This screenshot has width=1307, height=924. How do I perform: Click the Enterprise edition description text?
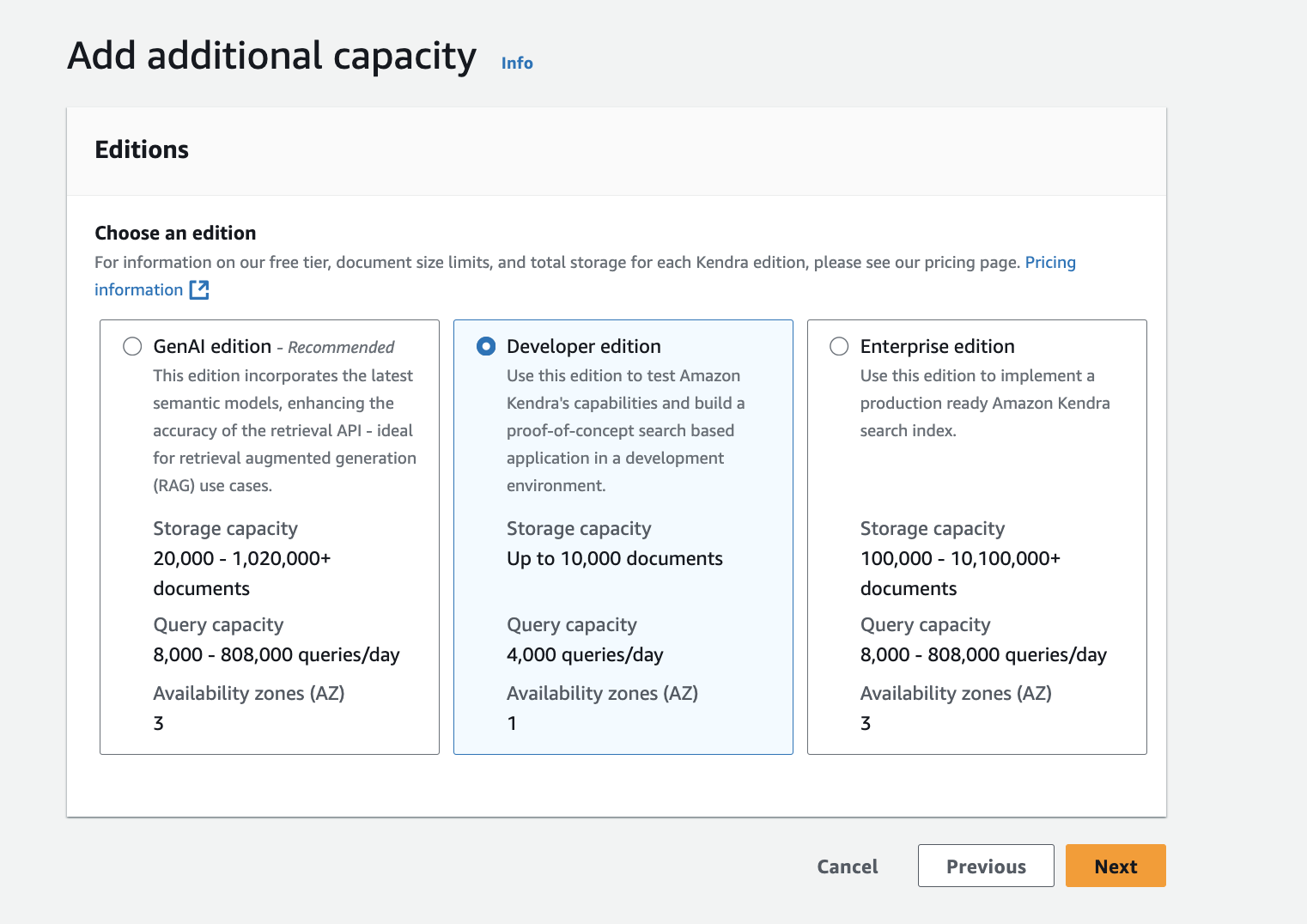[984, 403]
